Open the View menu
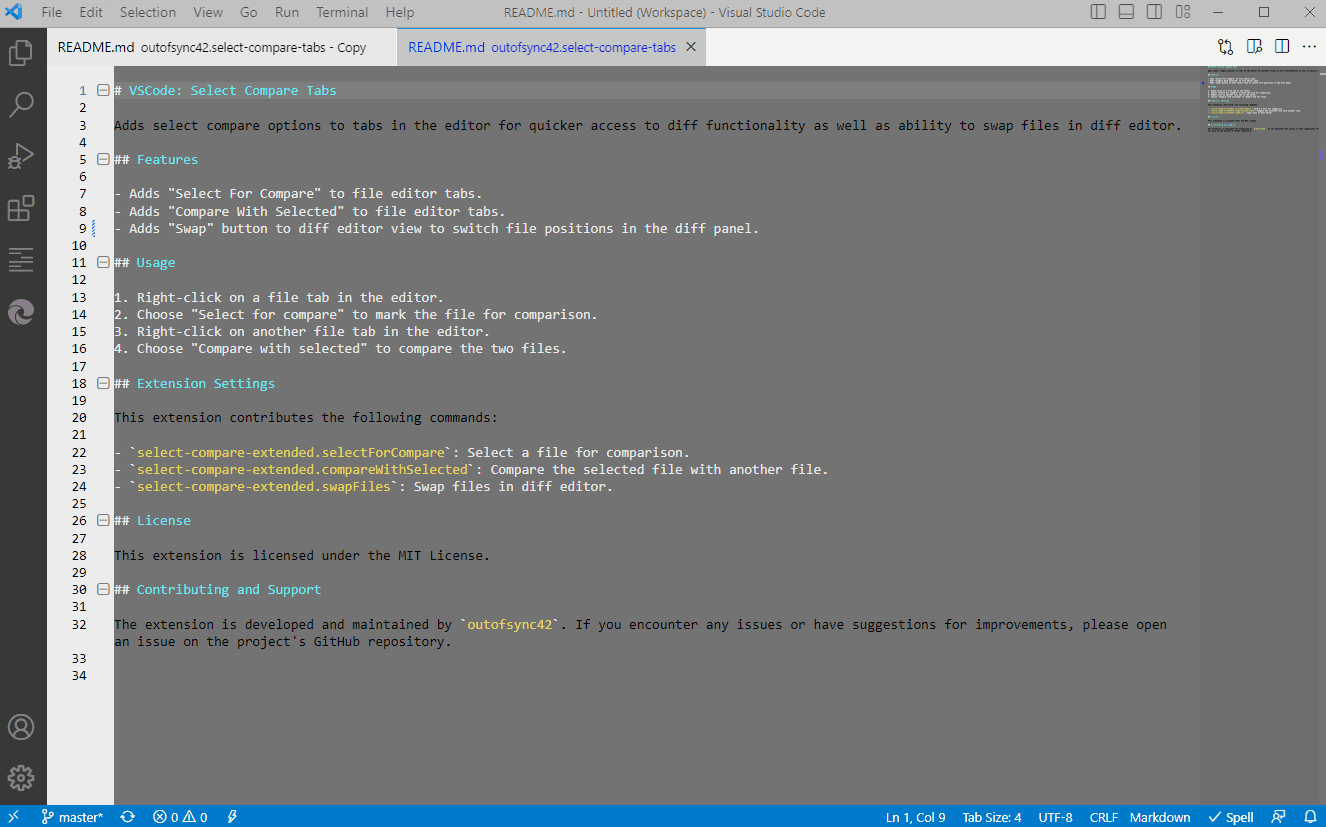Screen dimensions: 1326x827 tap(208, 12)
